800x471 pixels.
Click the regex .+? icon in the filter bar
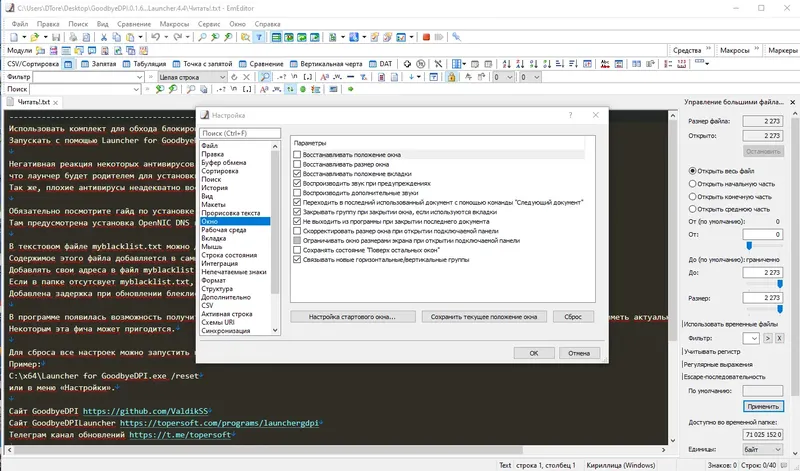[281, 77]
